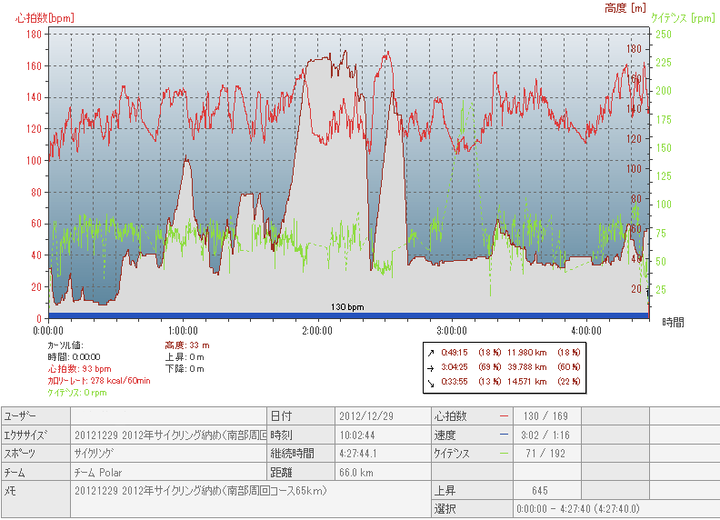The width and height of the screenshot is (720, 520).
Task: Click the メモ label cell
Action: point(36,500)
